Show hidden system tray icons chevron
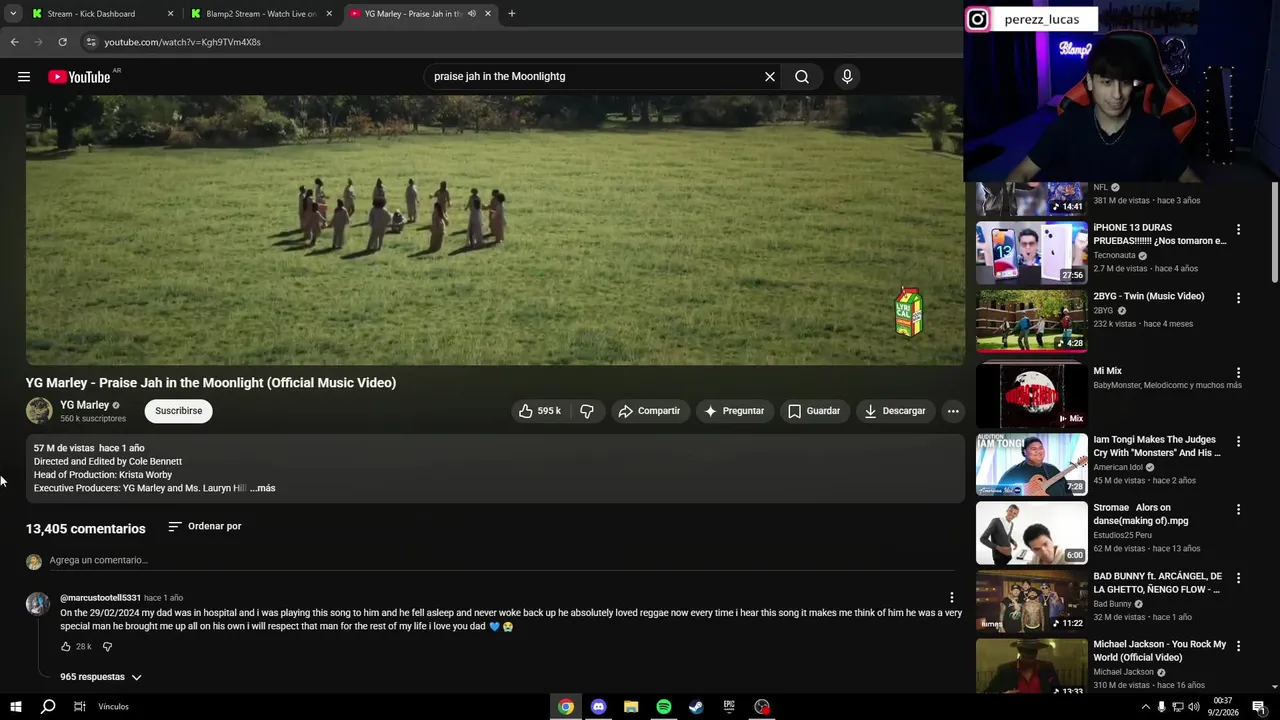Image resolution: width=1280 pixels, height=720 pixels. coord(1145,707)
